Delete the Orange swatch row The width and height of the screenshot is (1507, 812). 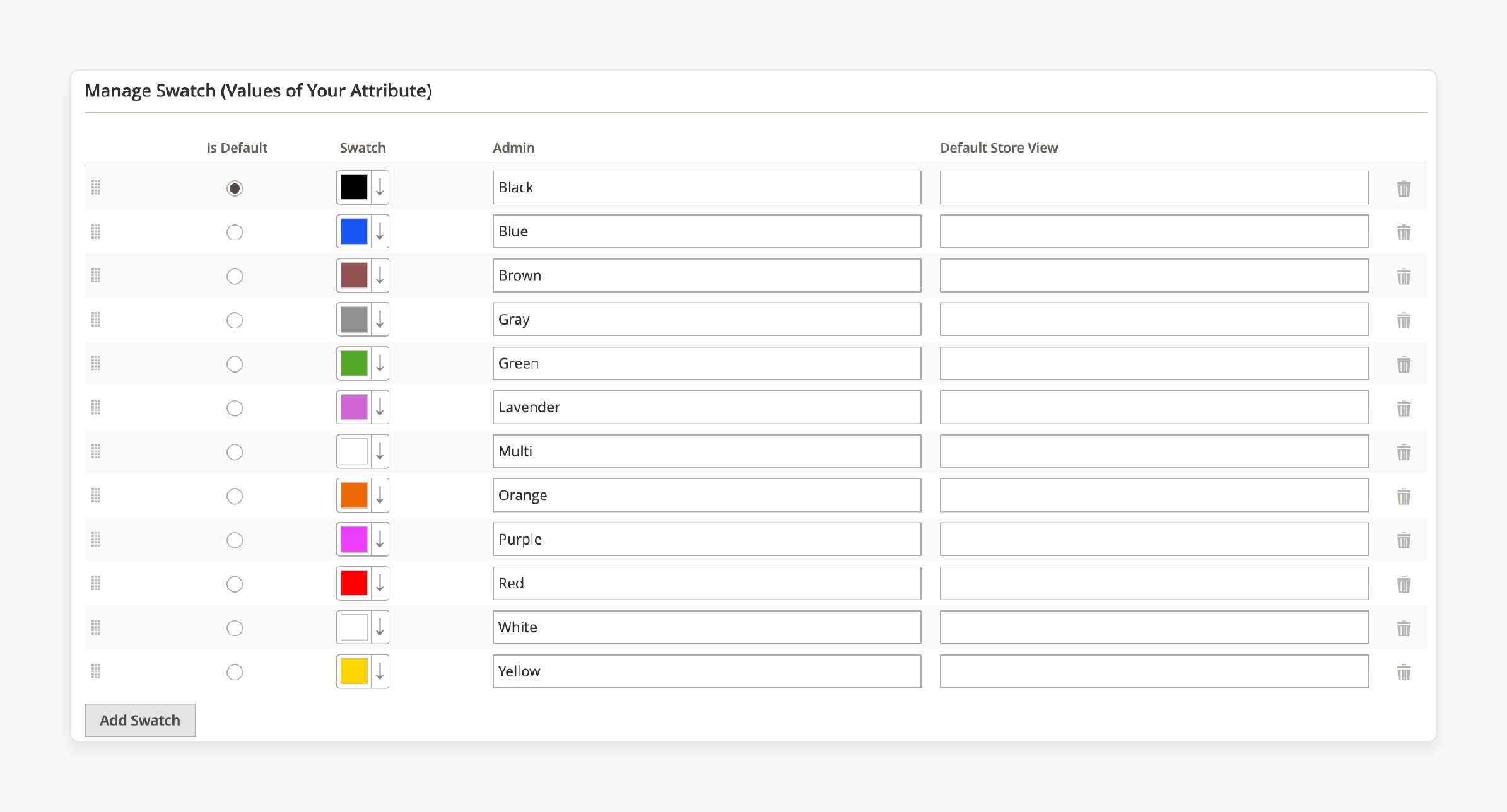click(x=1404, y=496)
